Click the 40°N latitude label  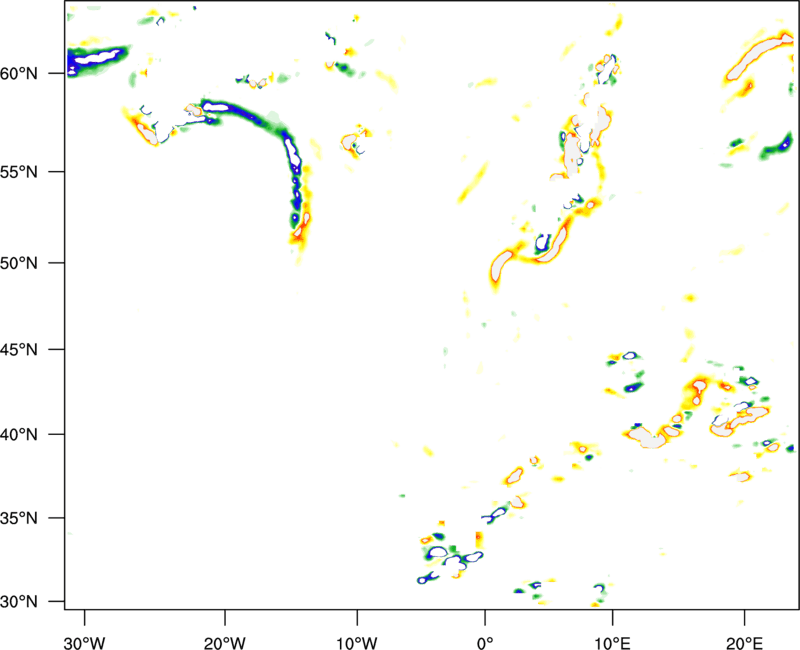point(19,435)
